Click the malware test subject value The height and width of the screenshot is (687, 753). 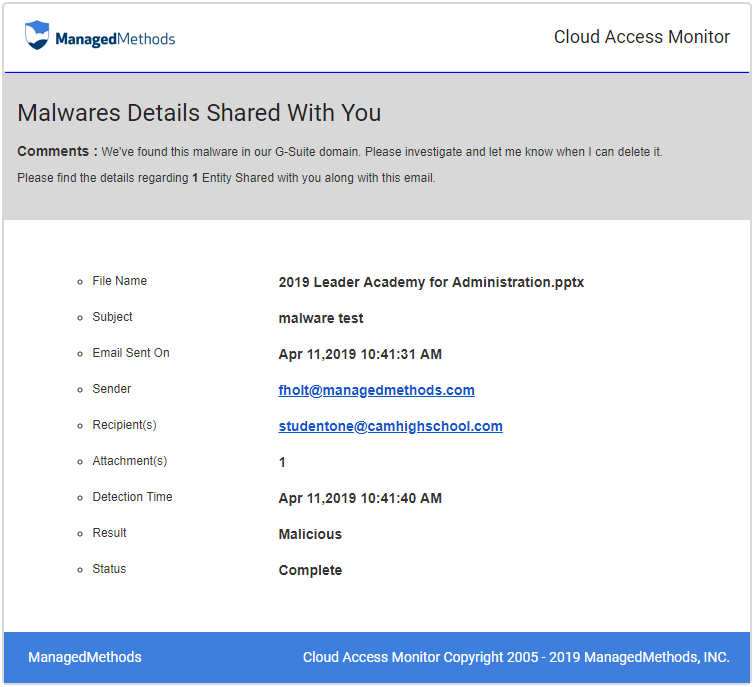point(321,318)
